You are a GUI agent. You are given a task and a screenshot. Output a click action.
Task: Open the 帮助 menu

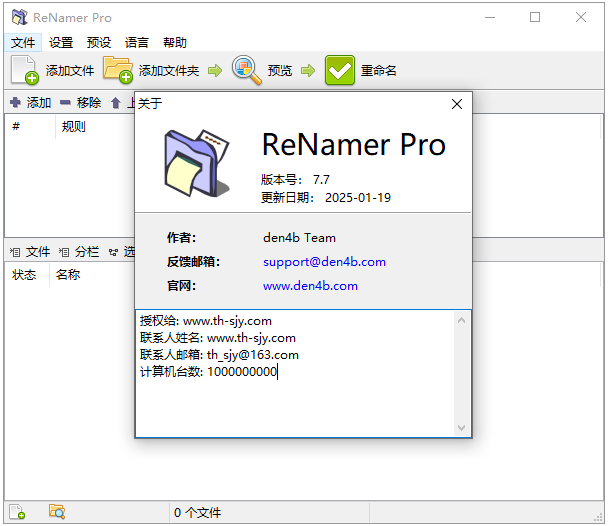tap(175, 42)
